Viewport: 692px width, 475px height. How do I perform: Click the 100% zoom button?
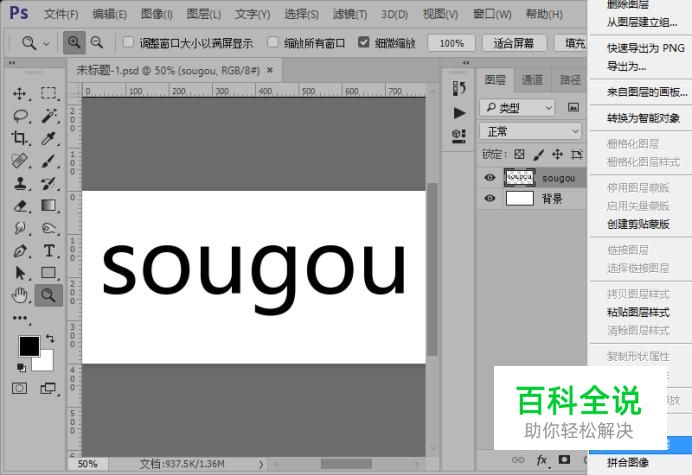click(x=451, y=43)
